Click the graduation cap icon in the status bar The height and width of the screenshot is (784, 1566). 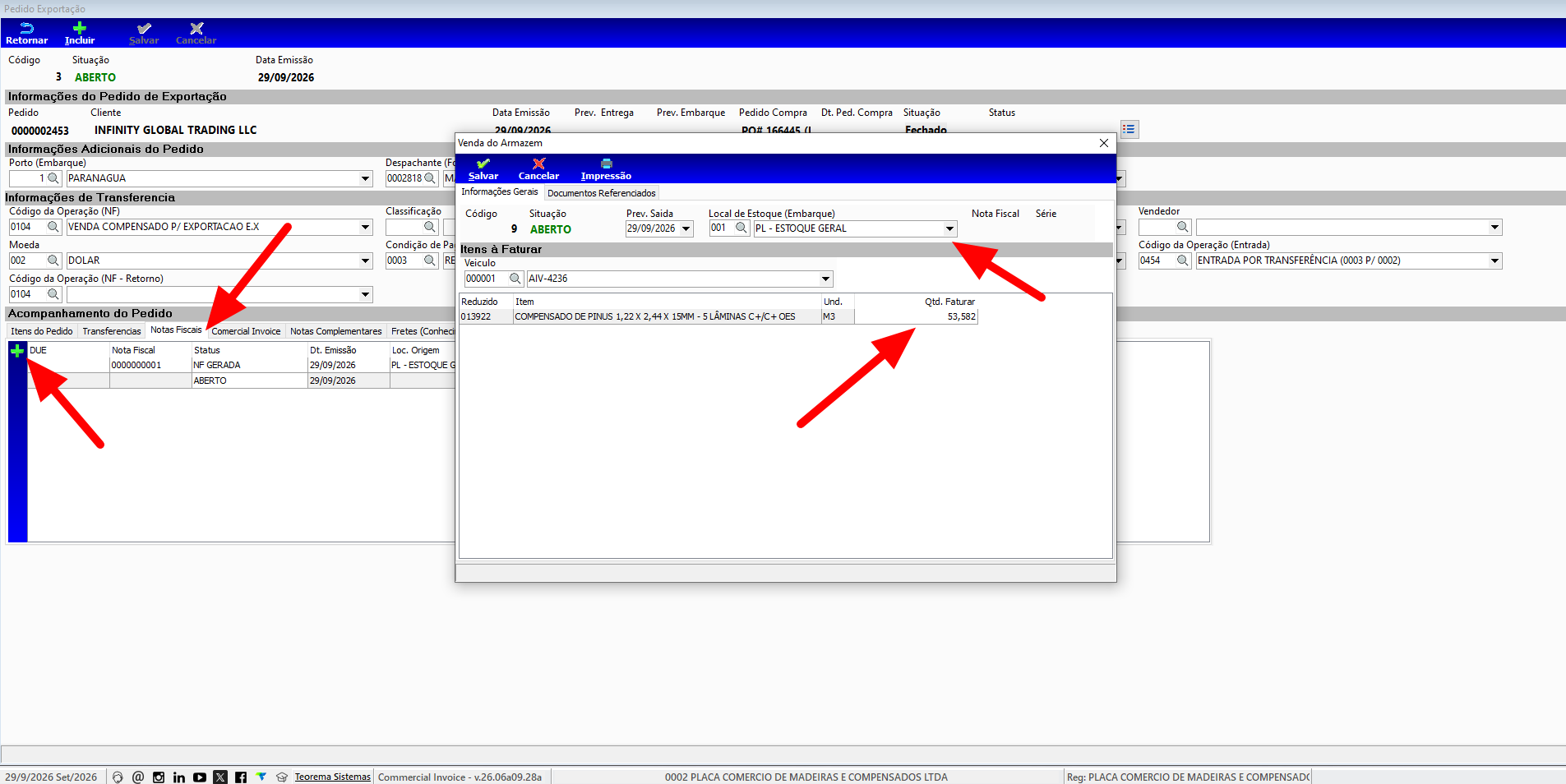[282, 777]
